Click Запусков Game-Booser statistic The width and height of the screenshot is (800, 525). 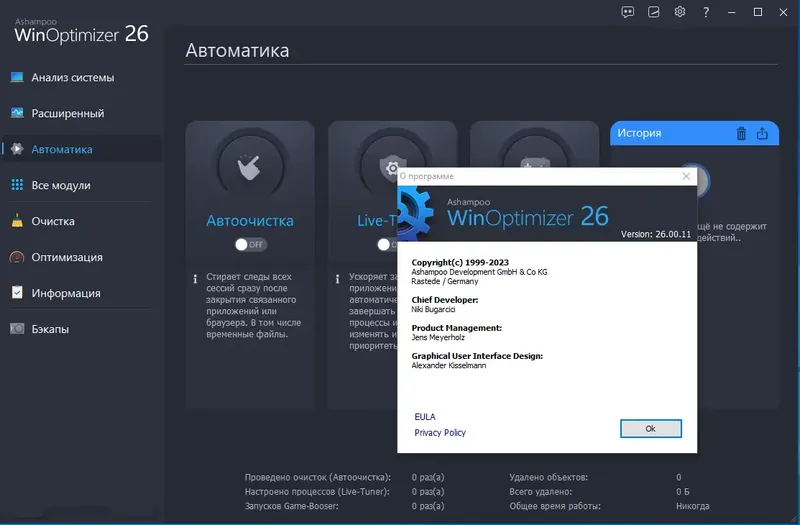click(291, 506)
